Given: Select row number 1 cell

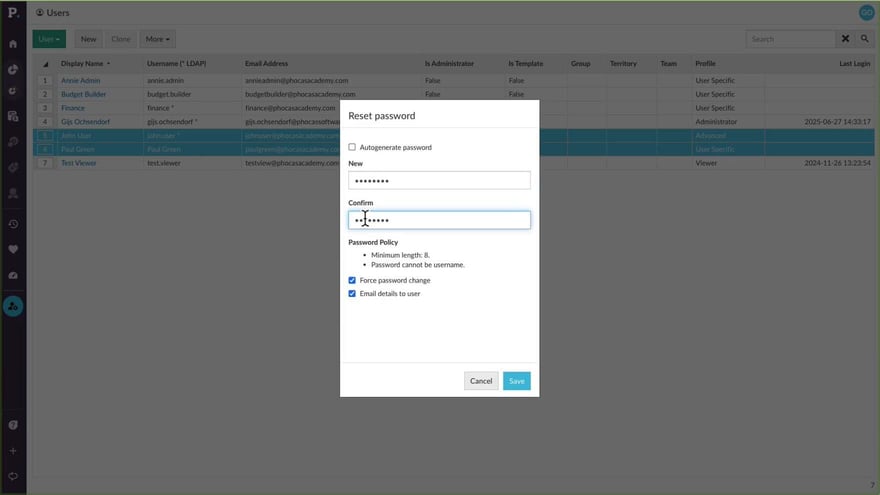Looking at the screenshot, I should pos(45,80).
